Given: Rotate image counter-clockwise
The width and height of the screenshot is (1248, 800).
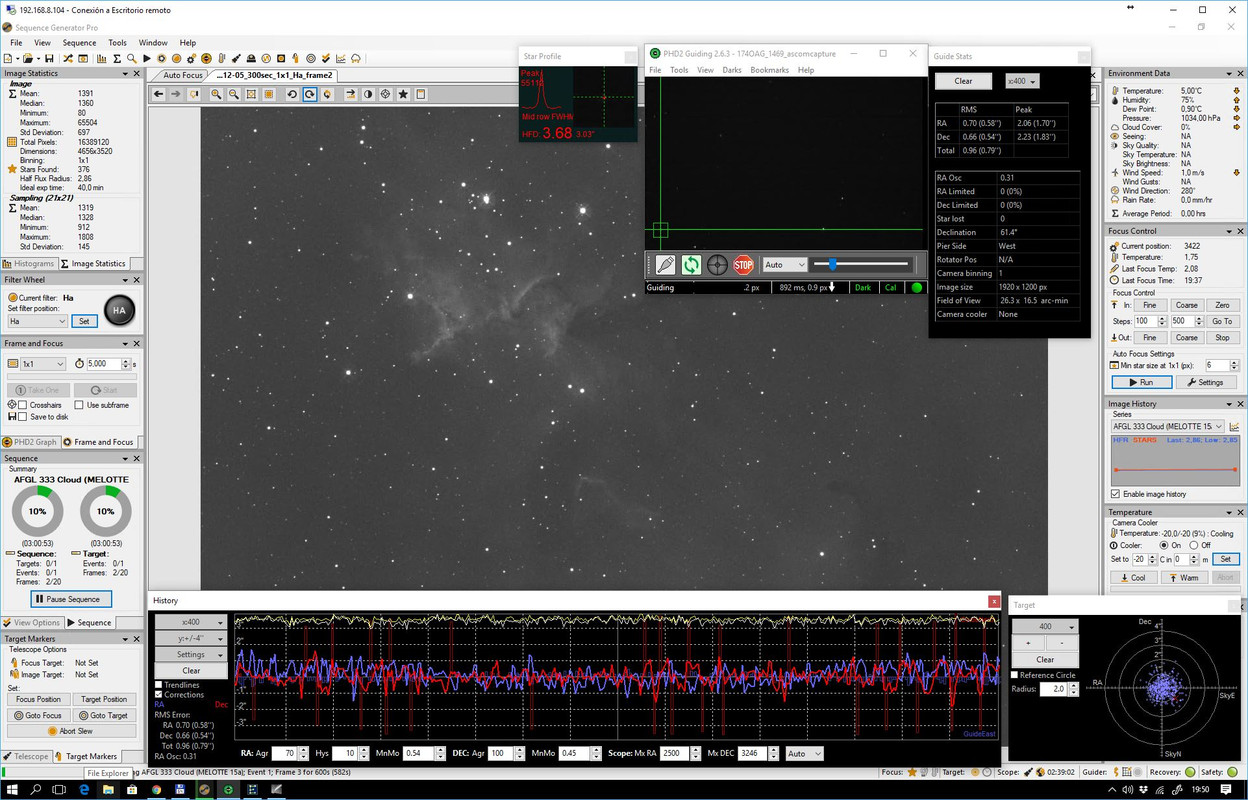Looking at the screenshot, I should click(292, 94).
